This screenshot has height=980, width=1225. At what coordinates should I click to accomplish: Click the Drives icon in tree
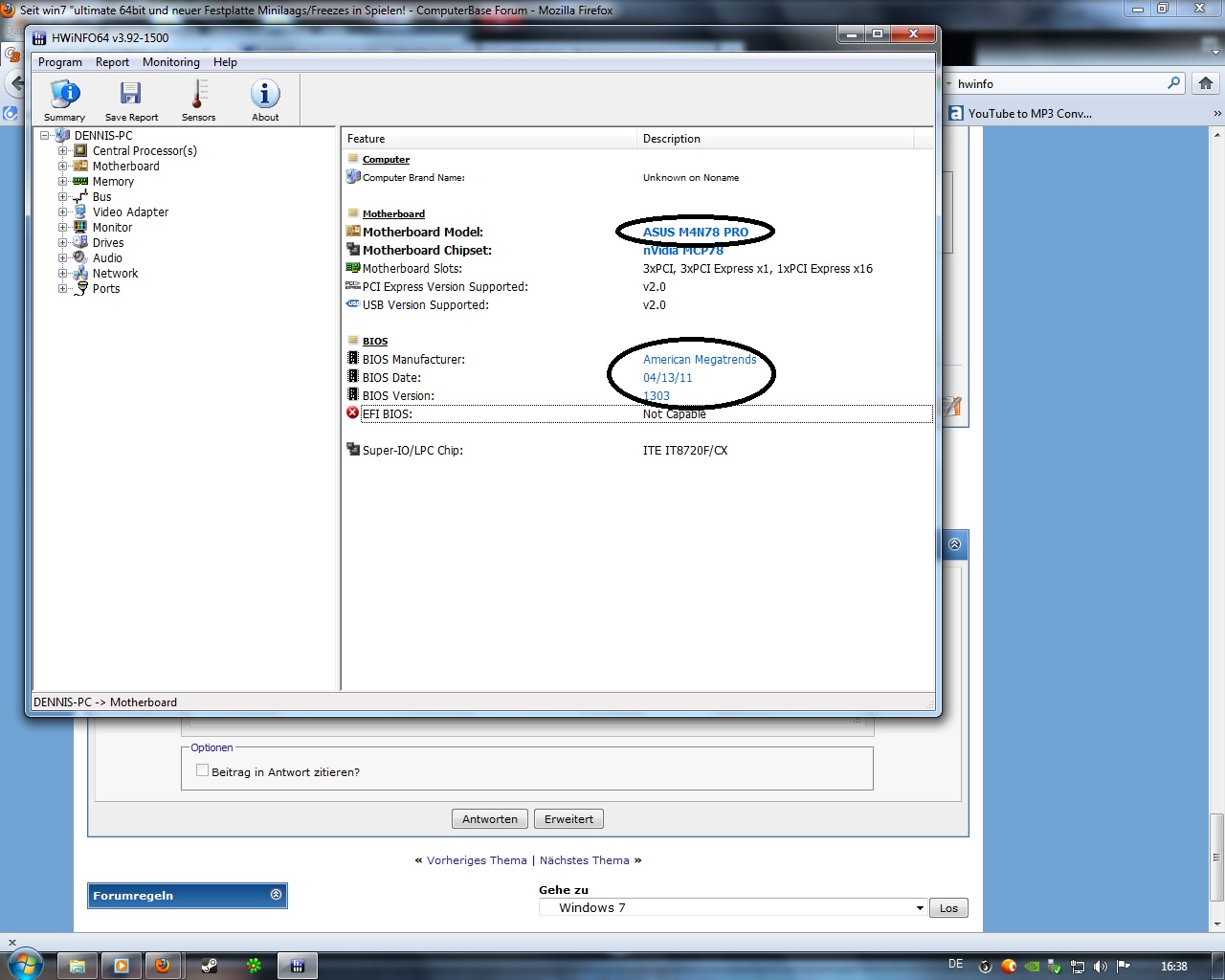[80, 243]
